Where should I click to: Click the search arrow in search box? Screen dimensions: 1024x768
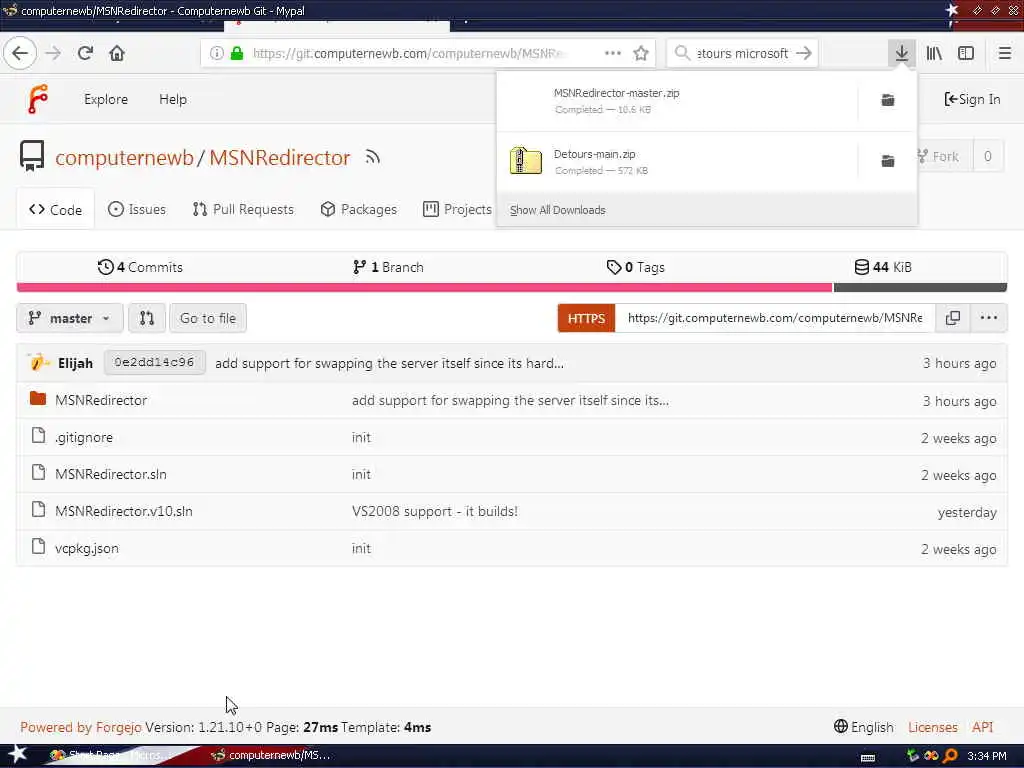(x=804, y=53)
